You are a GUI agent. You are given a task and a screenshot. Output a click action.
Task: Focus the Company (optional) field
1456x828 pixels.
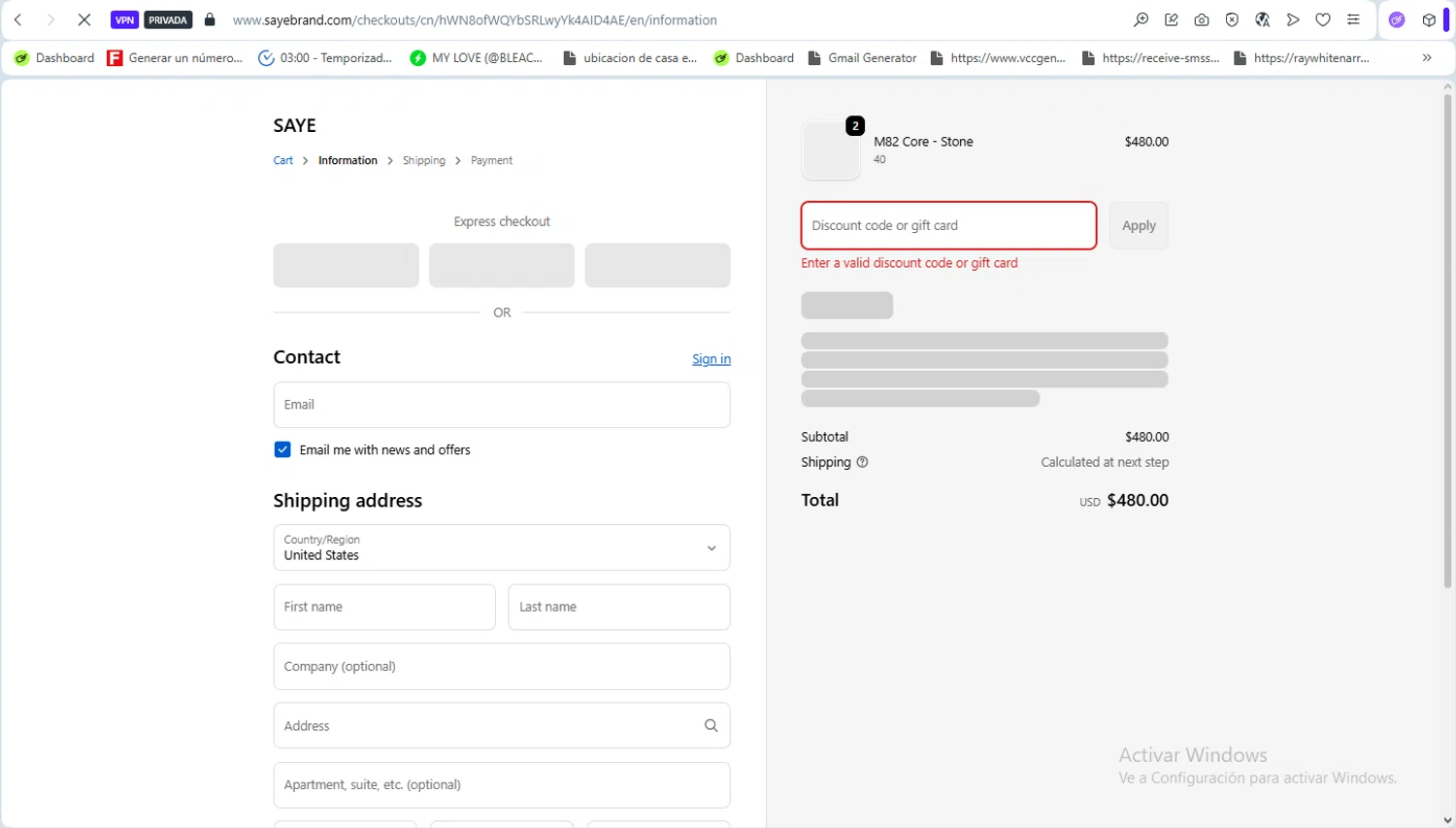(x=502, y=666)
